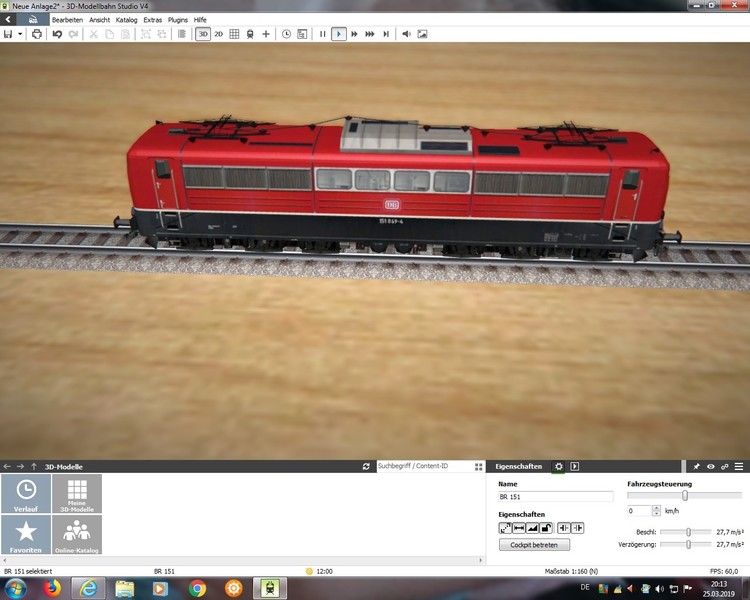Undo the last action
The height and width of the screenshot is (600, 750).
(x=57, y=34)
